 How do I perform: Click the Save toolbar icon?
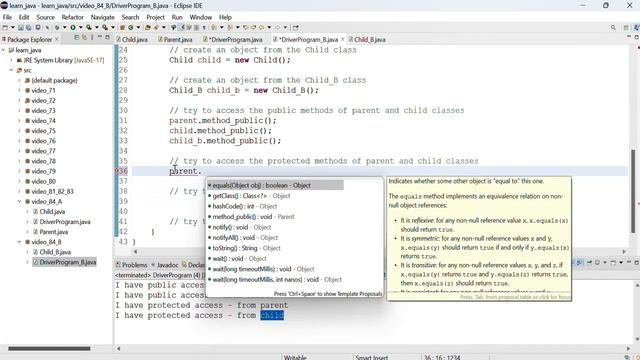(x=20, y=27)
